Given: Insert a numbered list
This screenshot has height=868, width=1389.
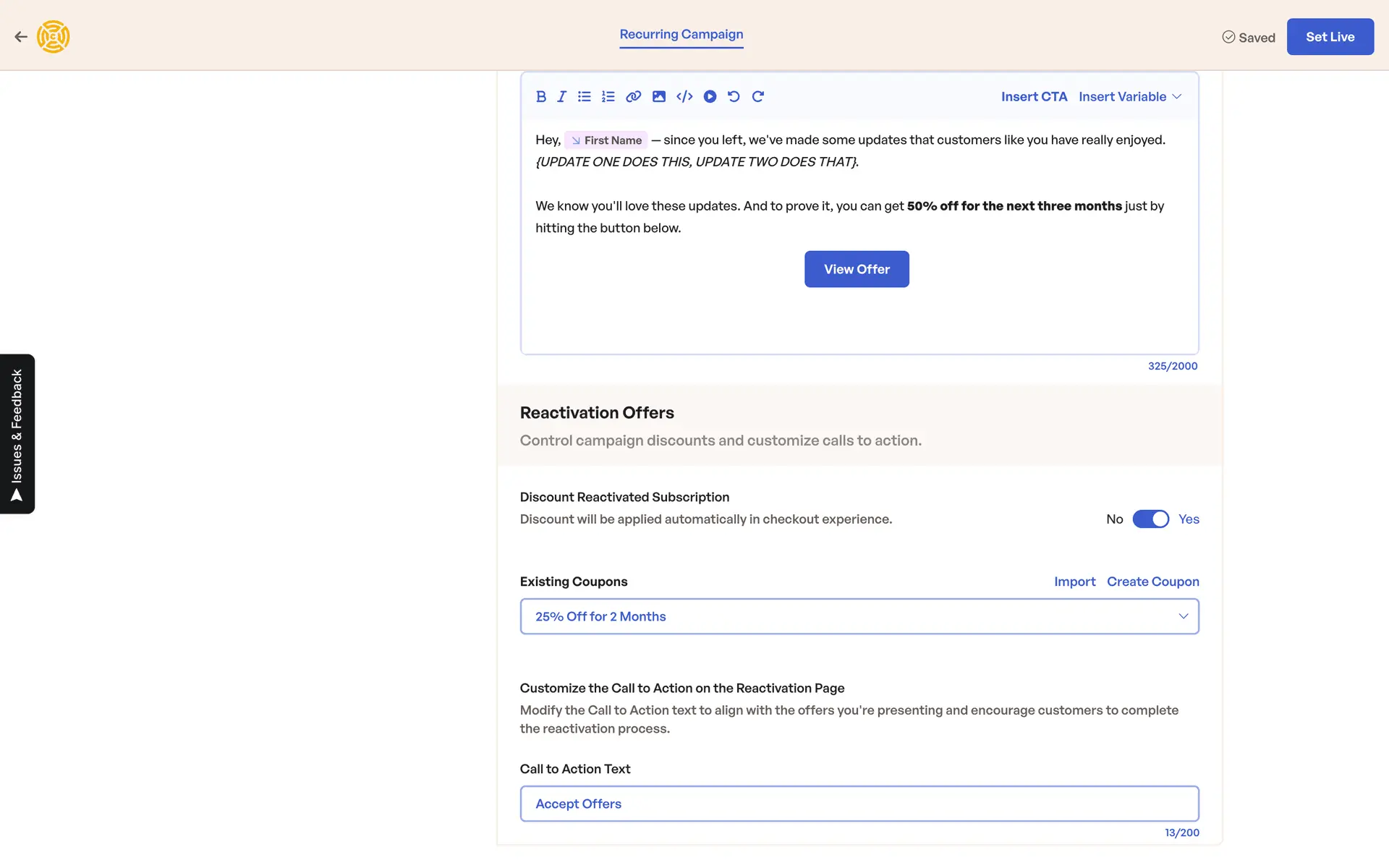Looking at the screenshot, I should click(x=608, y=96).
